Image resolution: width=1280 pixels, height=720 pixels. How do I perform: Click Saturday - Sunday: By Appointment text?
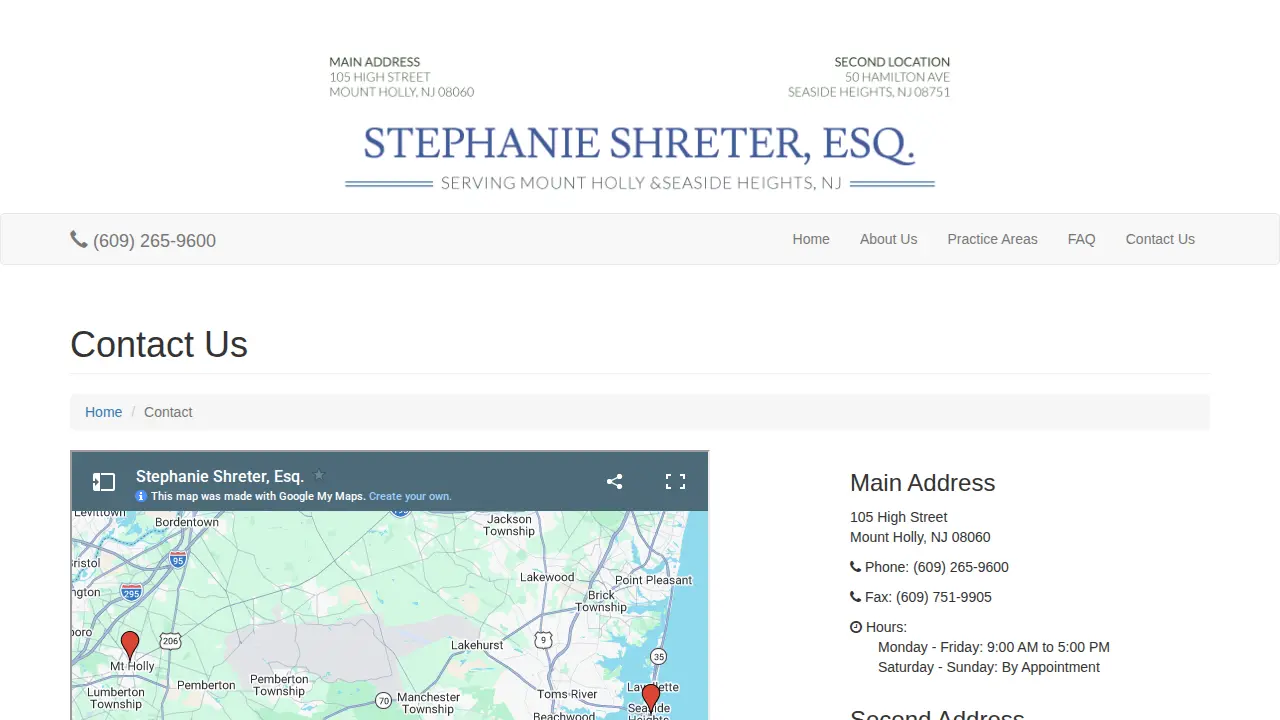tap(989, 667)
